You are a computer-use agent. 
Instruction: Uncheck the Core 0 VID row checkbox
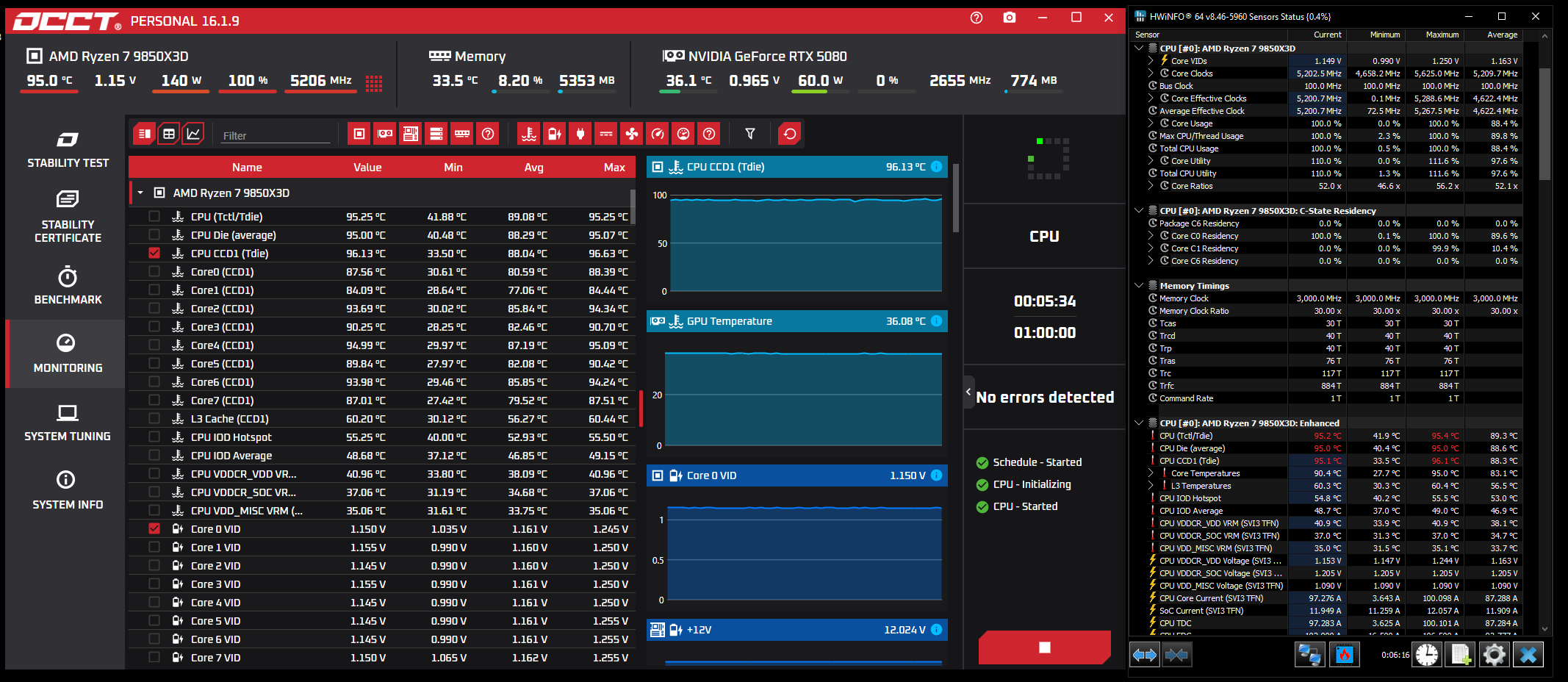[154, 529]
